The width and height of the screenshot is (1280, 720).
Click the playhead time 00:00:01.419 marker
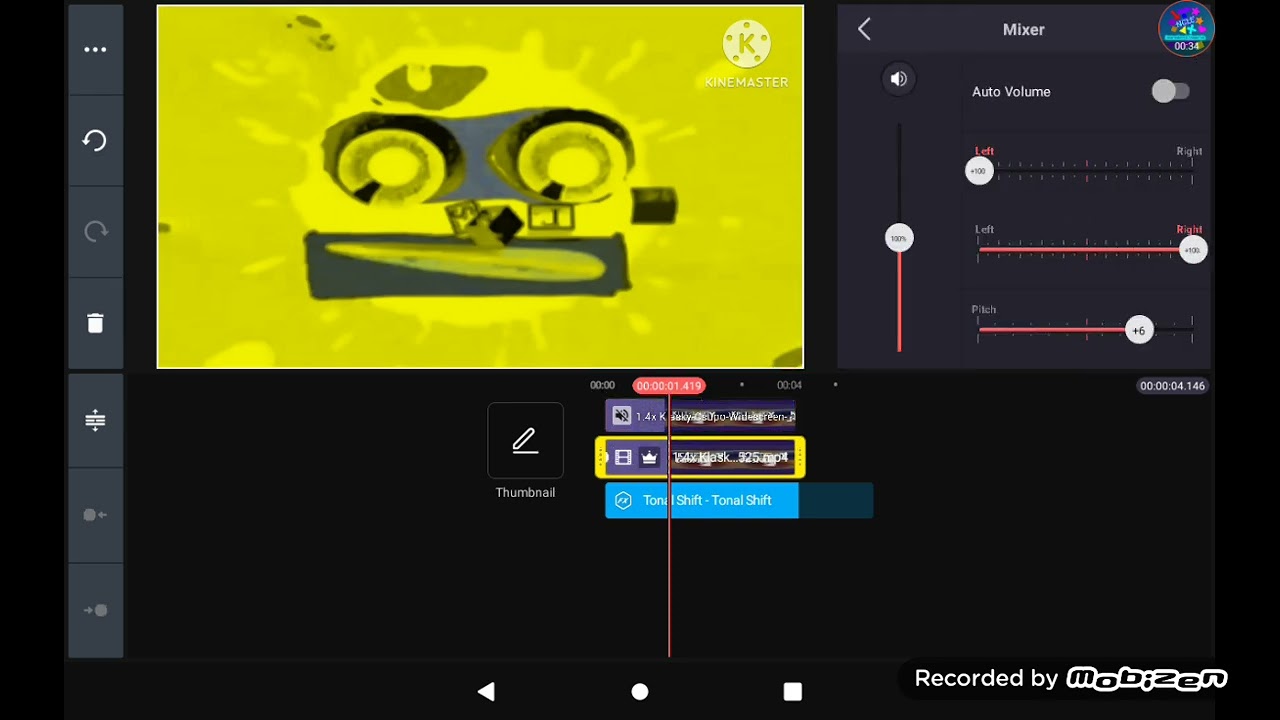pos(669,385)
